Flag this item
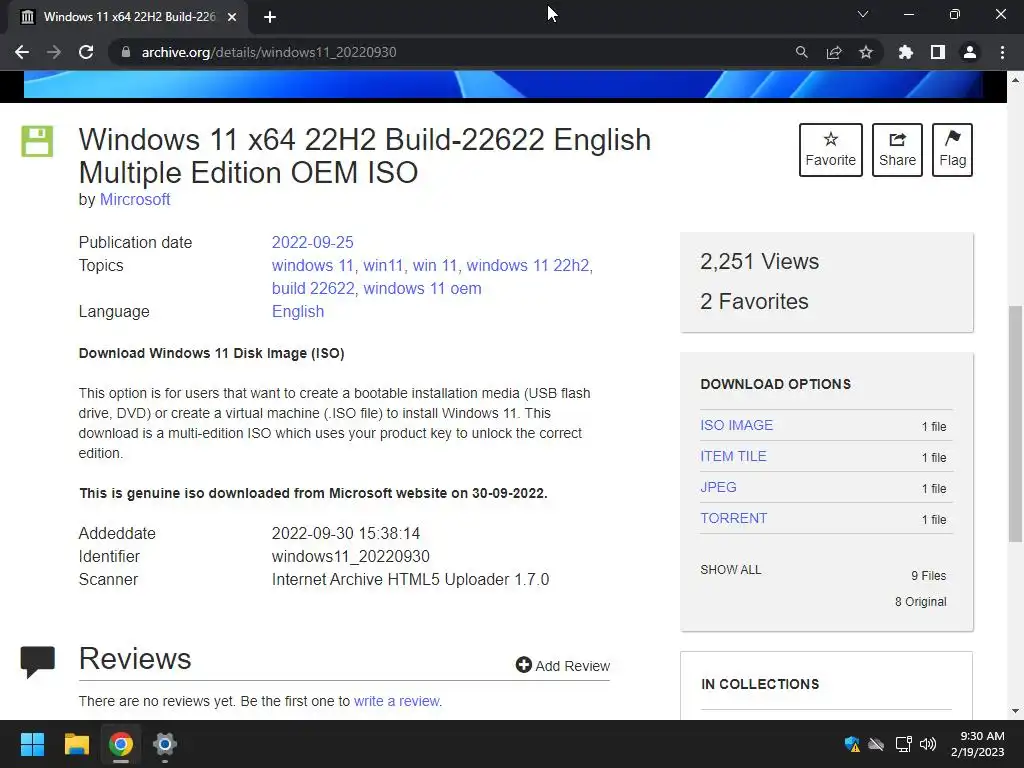This screenshot has height=768, width=1024. click(x=952, y=150)
